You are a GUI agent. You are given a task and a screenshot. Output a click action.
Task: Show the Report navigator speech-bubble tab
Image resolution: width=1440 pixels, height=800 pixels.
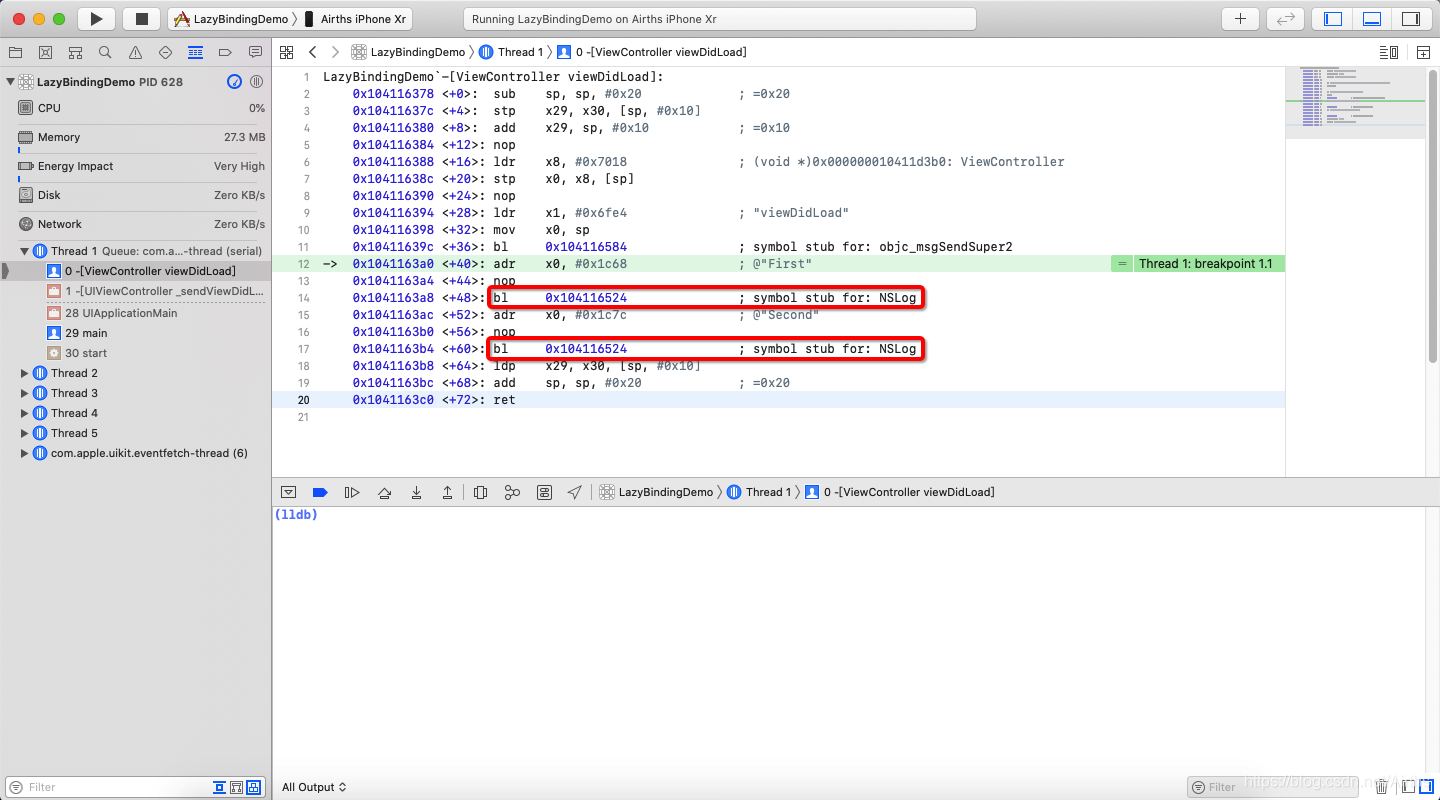point(255,52)
